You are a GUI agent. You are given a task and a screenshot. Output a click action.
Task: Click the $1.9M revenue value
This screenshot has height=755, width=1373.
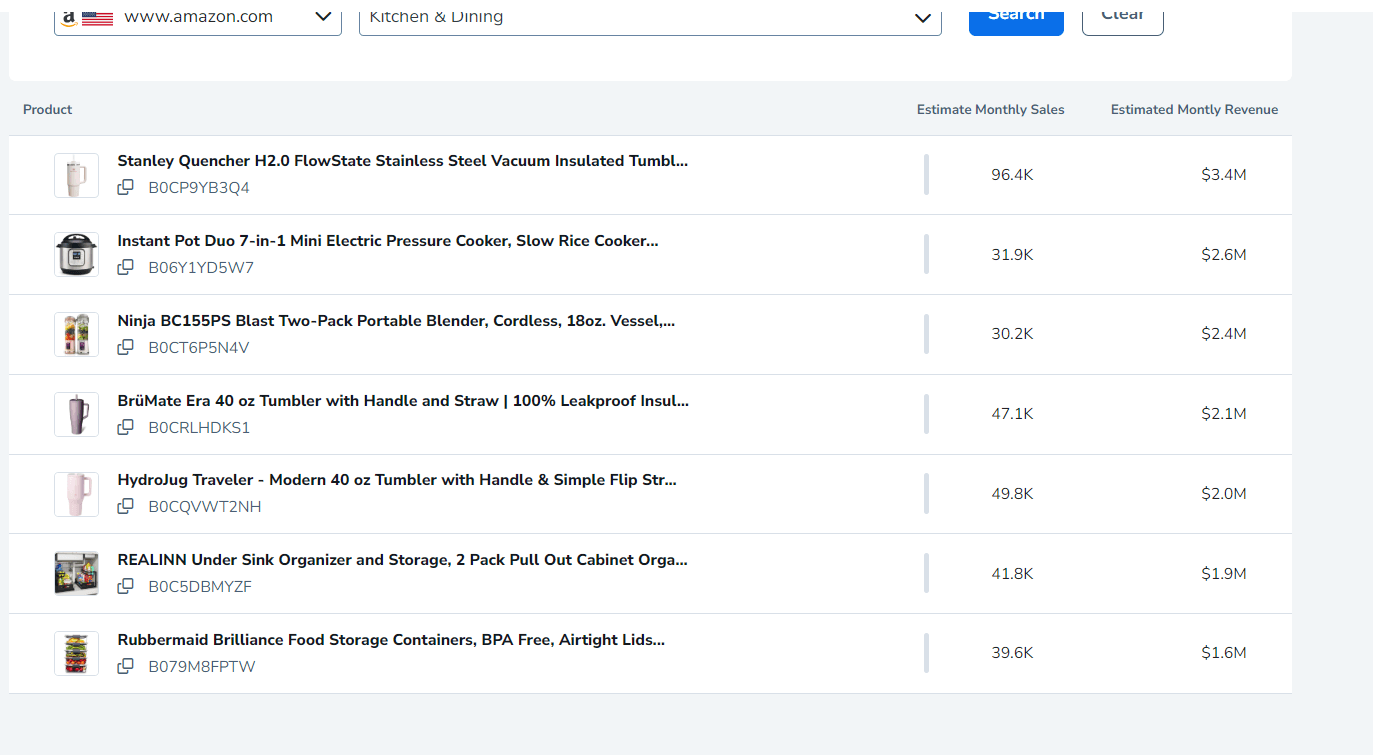point(1224,574)
